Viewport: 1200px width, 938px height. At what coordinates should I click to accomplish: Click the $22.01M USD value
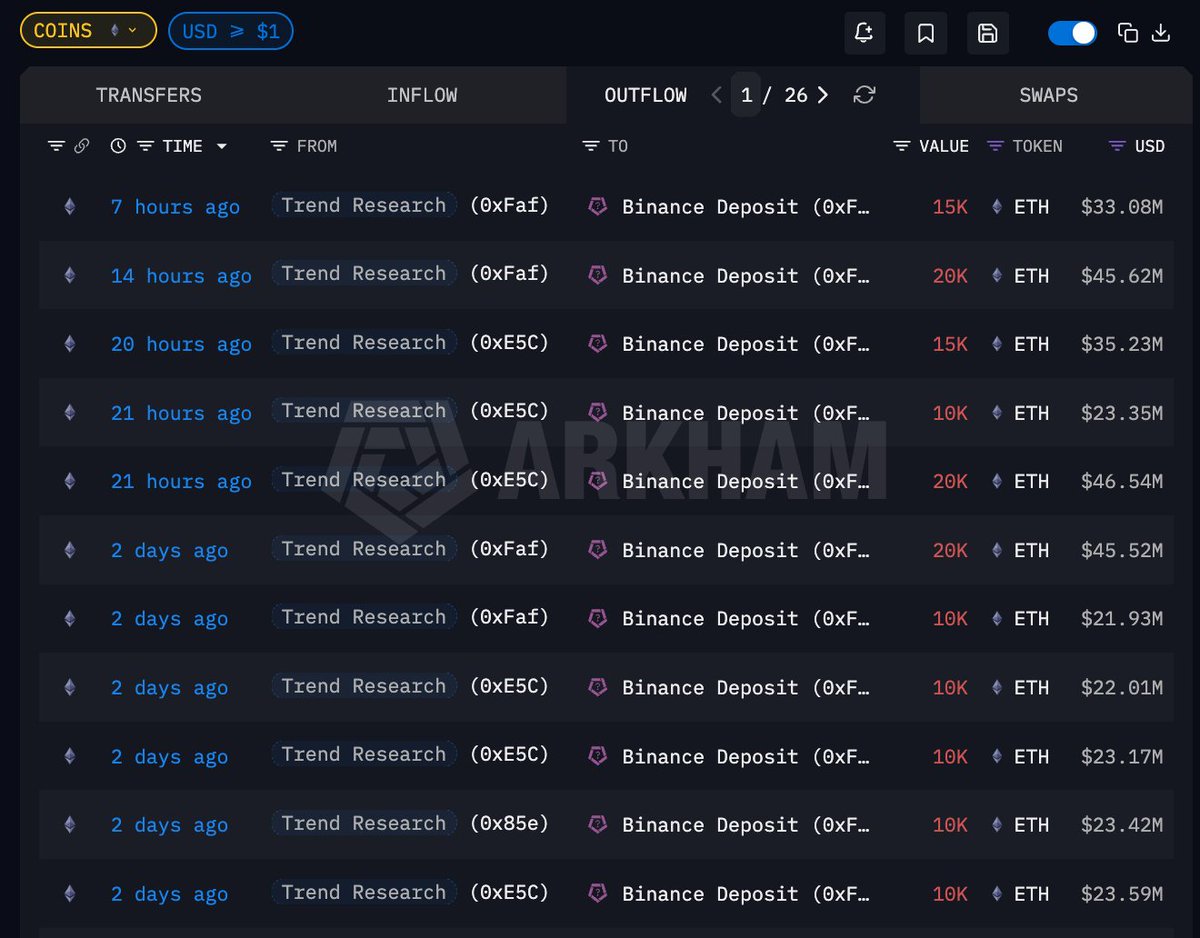tap(1122, 687)
